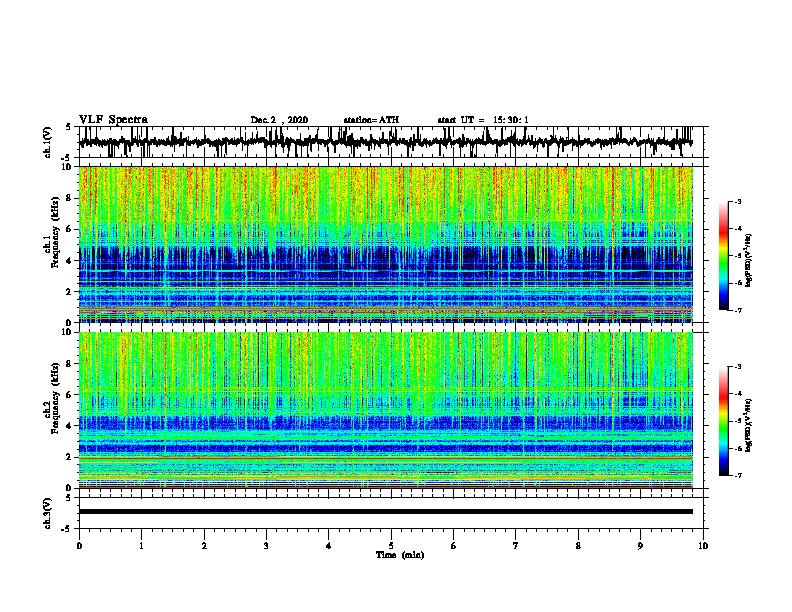
Task: Click the "6" kHz tick on ch.2 frequency axis
Action: point(70,395)
